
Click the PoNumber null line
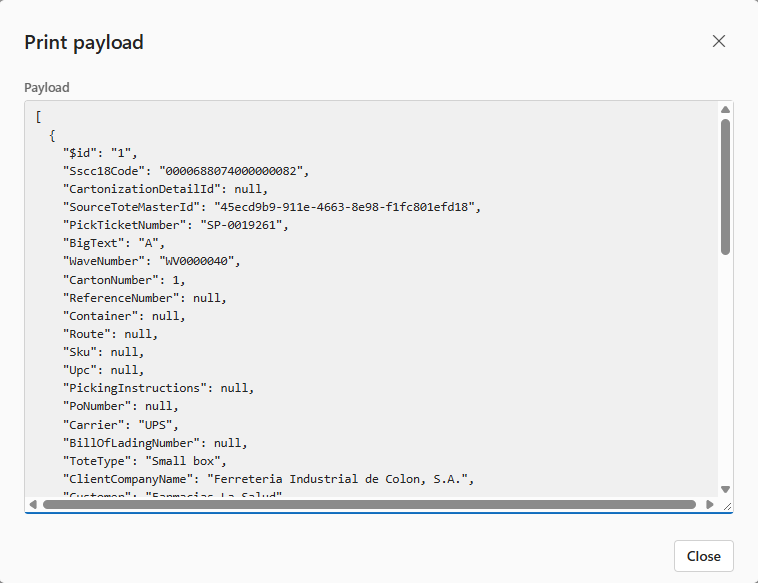click(120, 406)
